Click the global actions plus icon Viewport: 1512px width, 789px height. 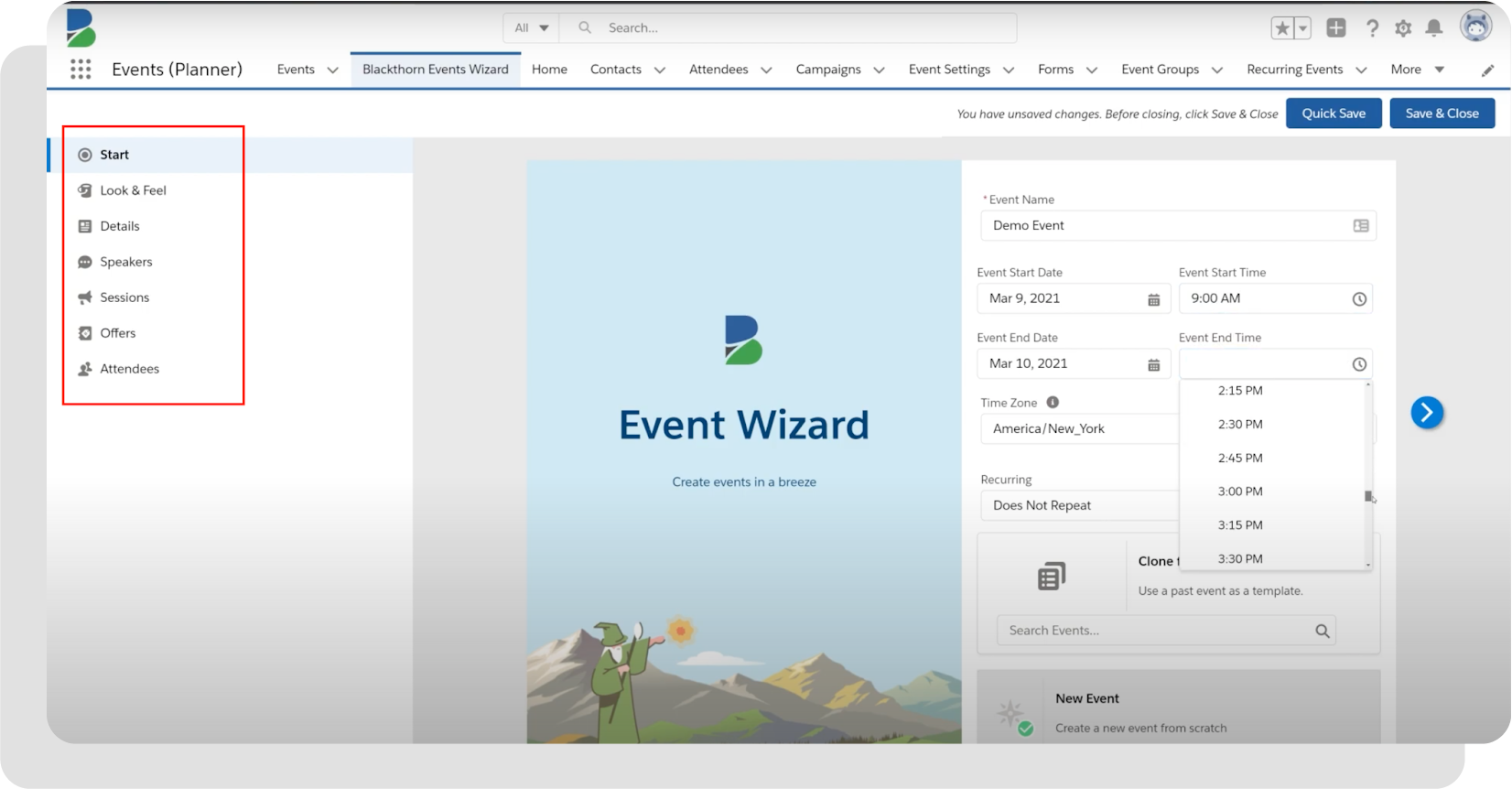click(x=1336, y=28)
